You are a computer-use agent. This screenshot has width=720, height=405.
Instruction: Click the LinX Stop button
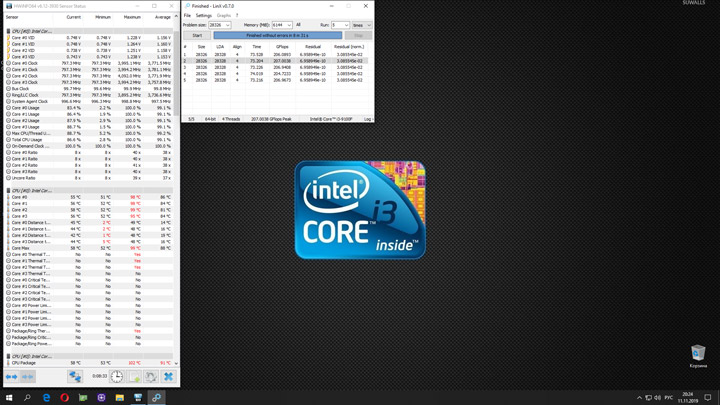click(358, 35)
